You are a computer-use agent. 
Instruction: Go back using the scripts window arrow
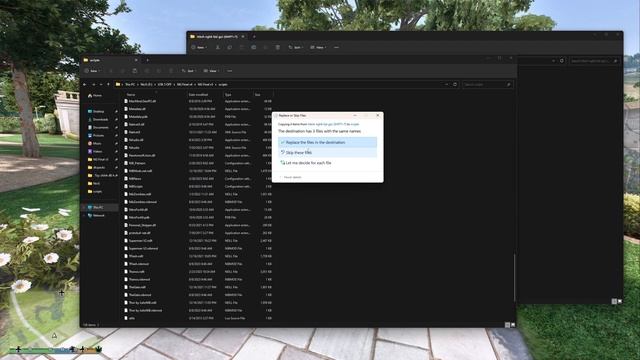(85, 84)
